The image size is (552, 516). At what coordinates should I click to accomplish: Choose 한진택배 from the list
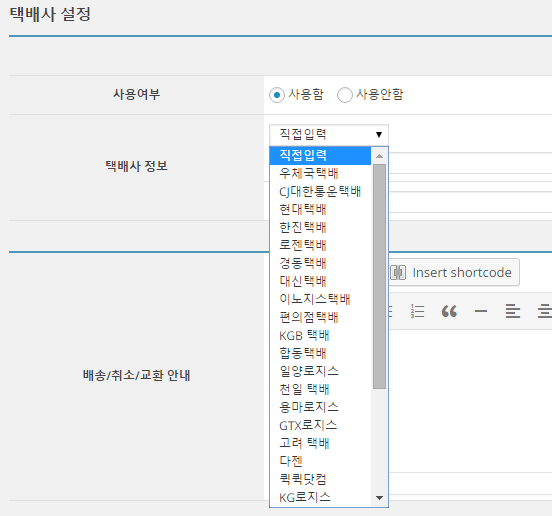point(320,227)
